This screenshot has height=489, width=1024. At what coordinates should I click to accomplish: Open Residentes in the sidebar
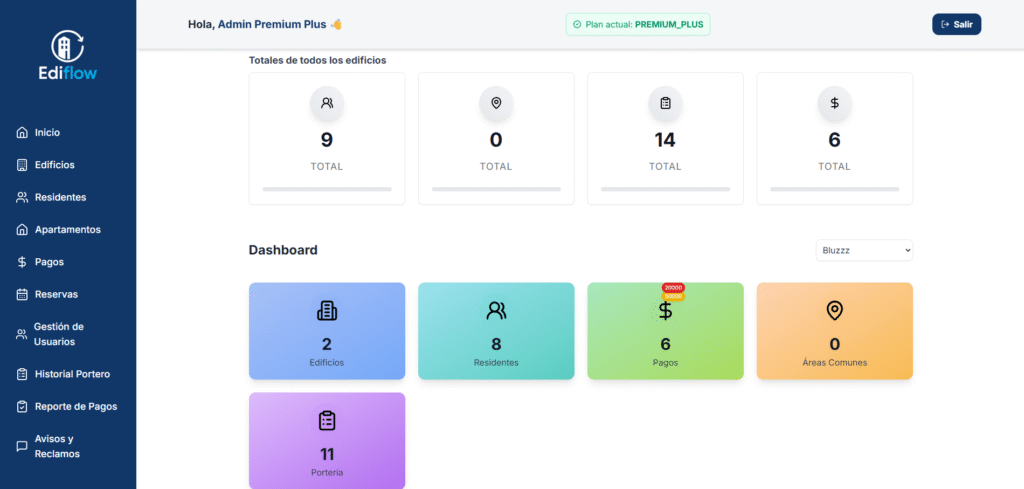tap(60, 197)
